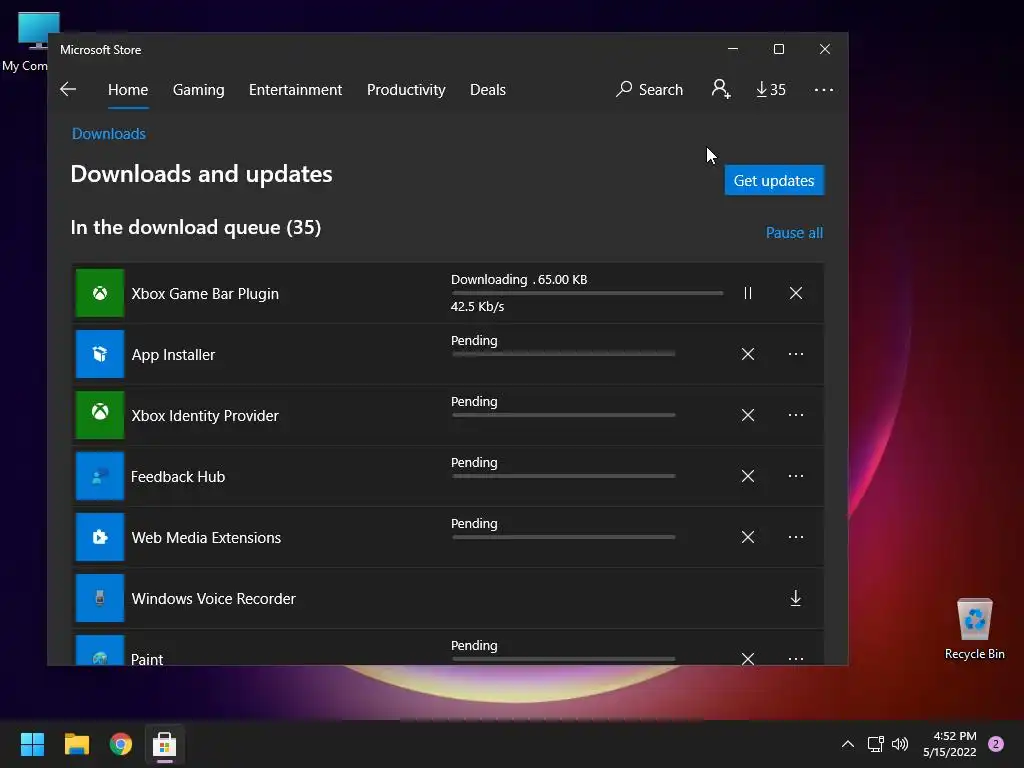Click 'In the download queue (35)' heading
The image size is (1024, 768).
196,227
